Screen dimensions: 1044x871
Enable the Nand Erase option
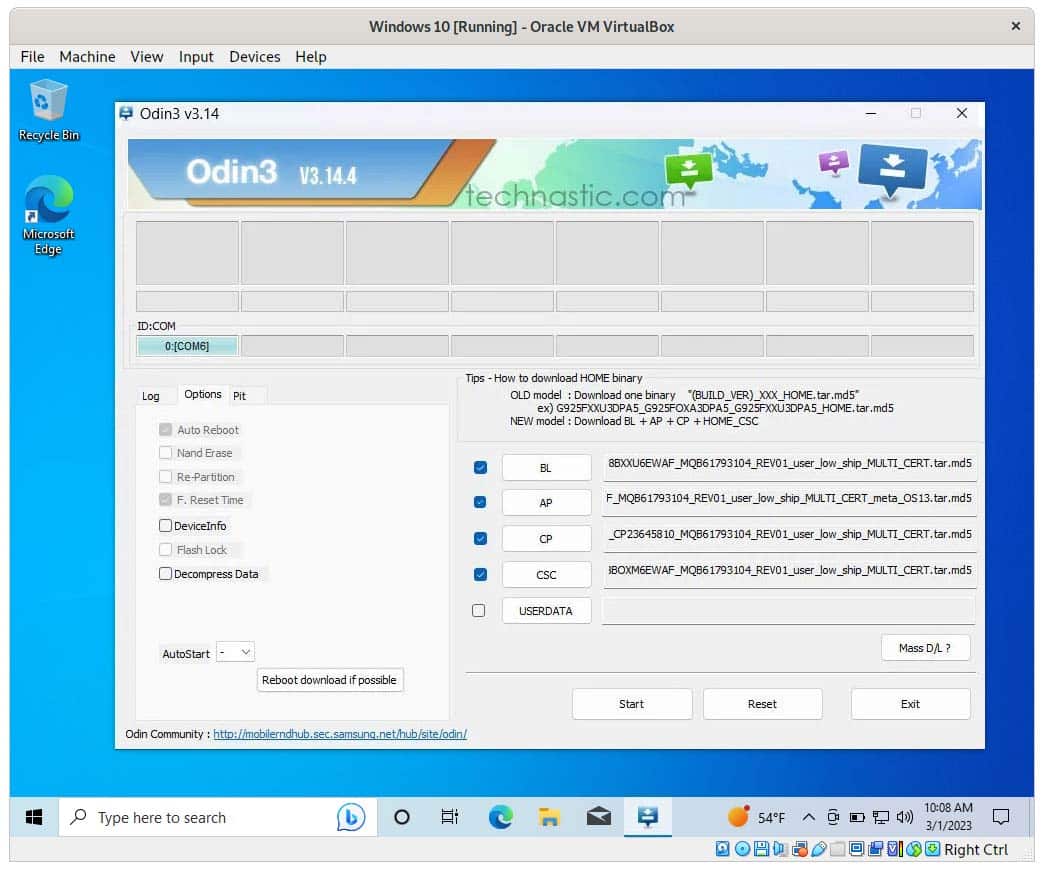[165, 453]
